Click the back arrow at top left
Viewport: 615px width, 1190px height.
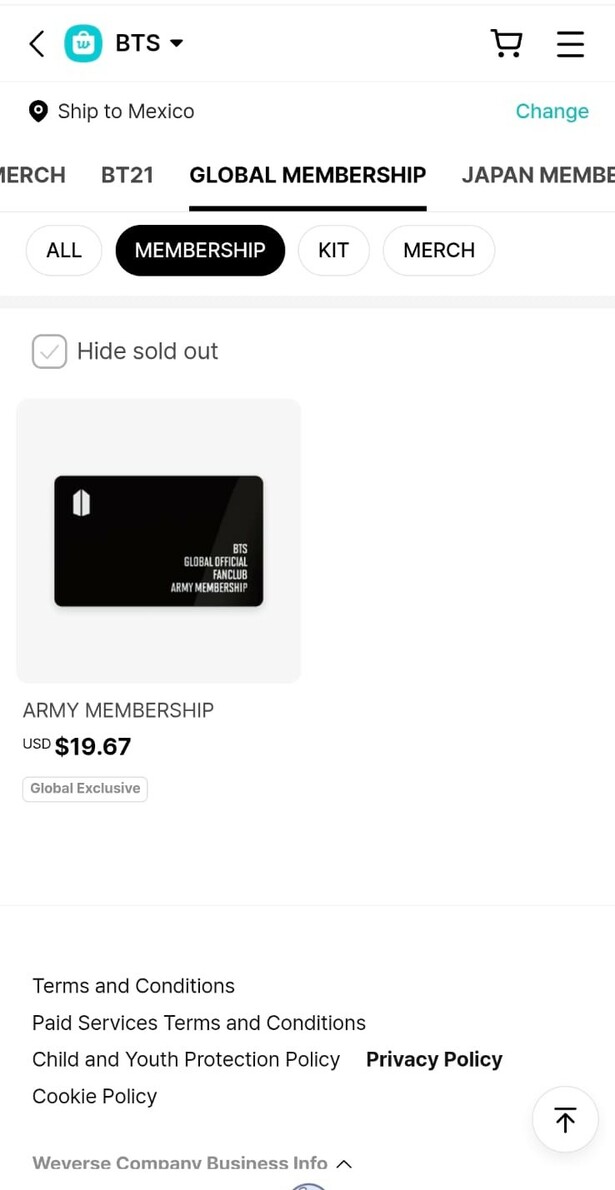coord(36,43)
